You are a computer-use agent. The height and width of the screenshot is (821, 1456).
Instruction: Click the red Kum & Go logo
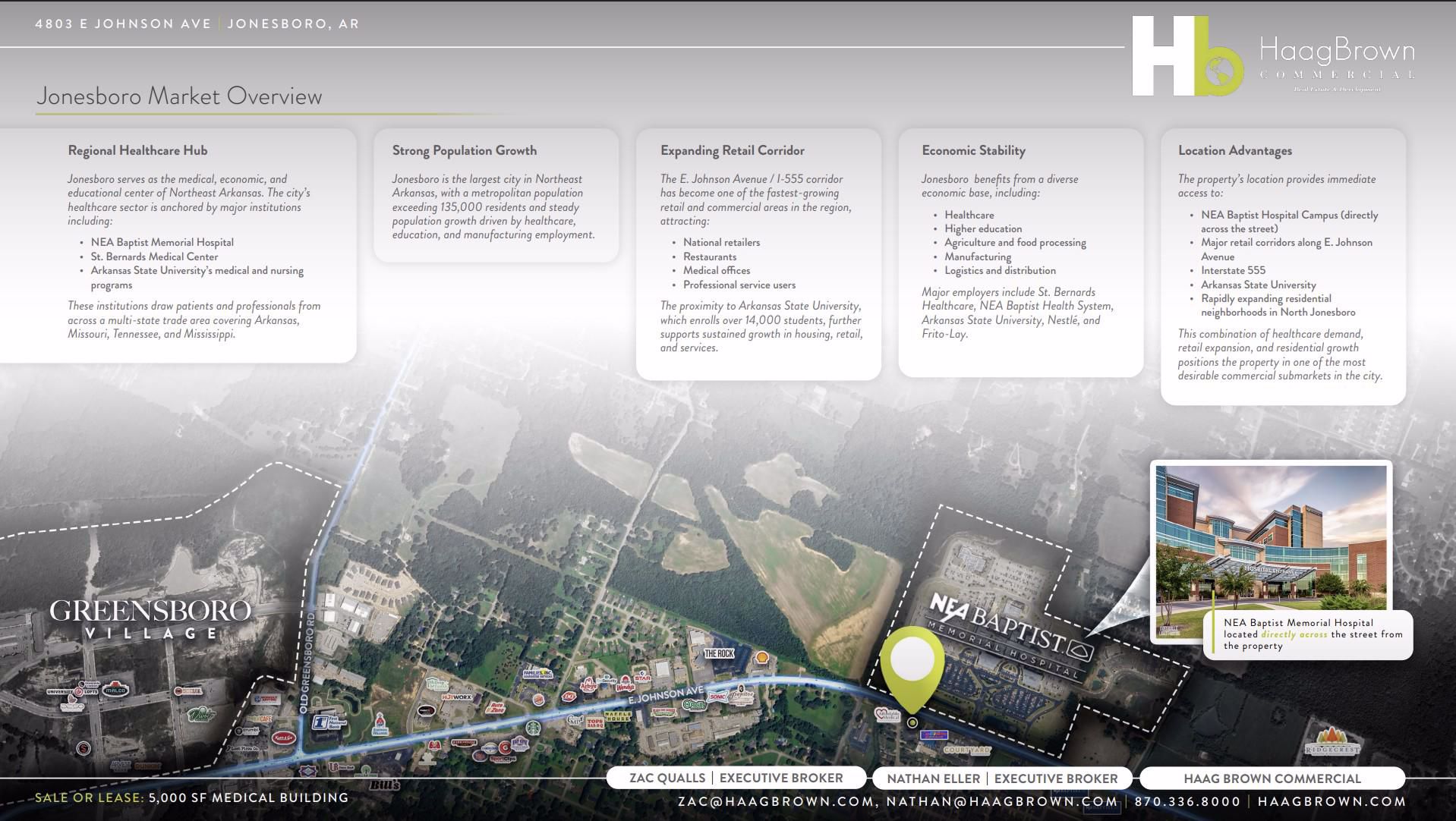click(283, 738)
